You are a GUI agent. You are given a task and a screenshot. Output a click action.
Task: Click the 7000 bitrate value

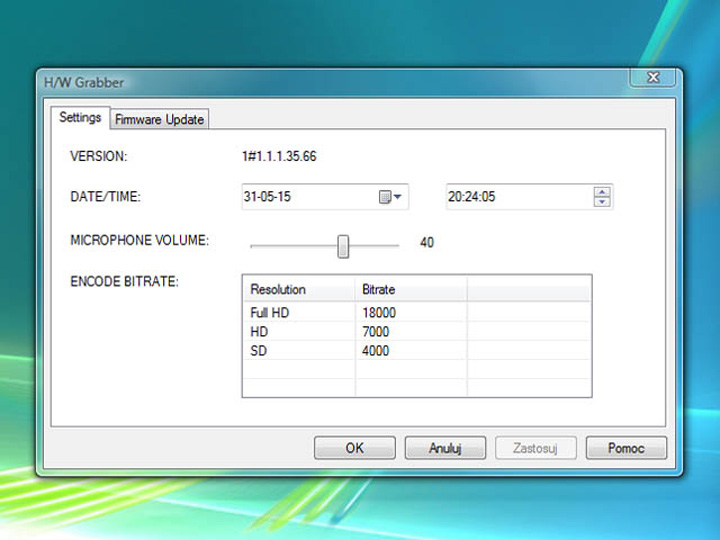pos(376,332)
